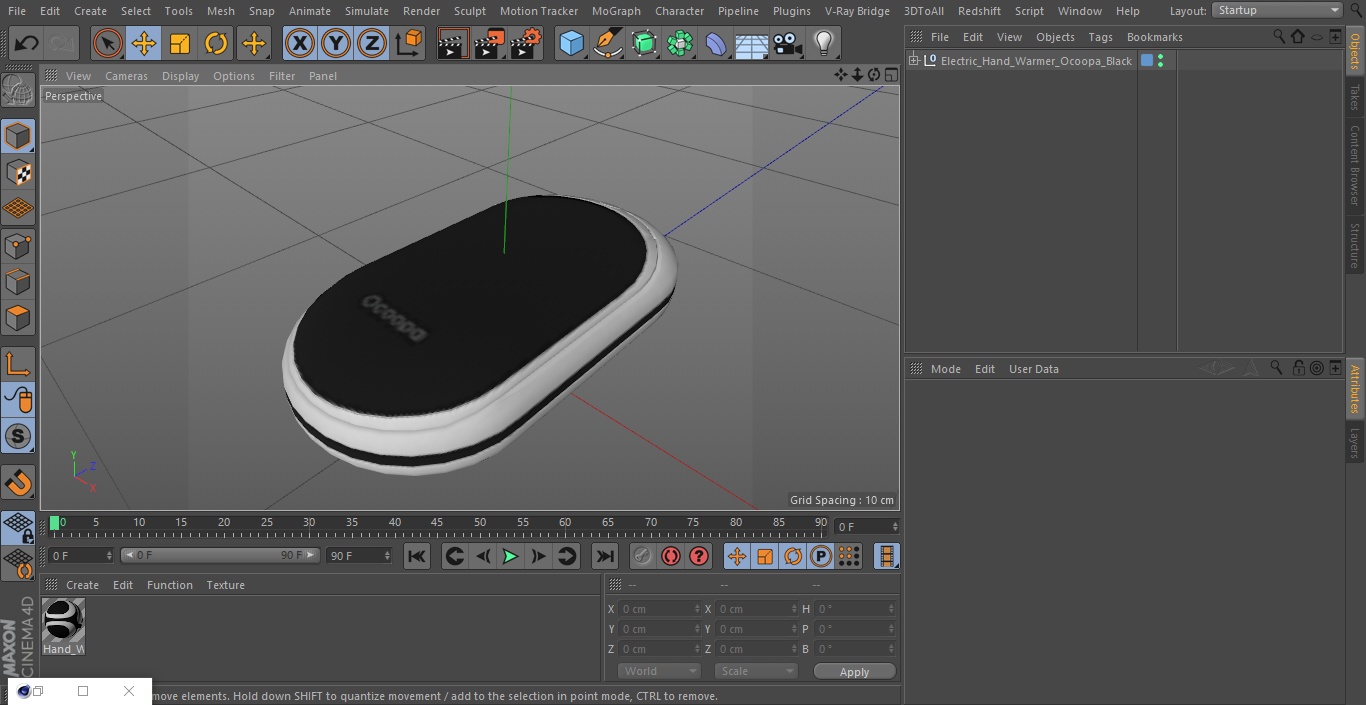The height and width of the screenshot is (705, 1366).
Task: Open Scale mode dropdown
Action: pyautogui.click(x=755, y=671)
